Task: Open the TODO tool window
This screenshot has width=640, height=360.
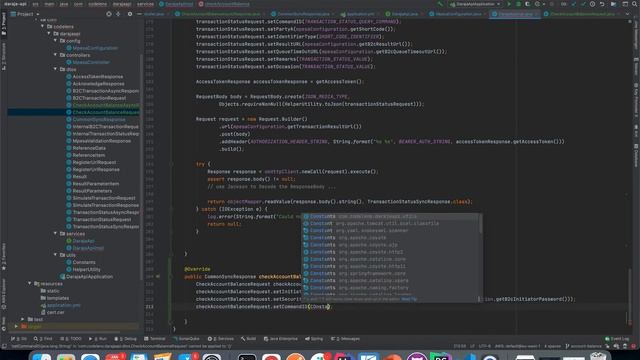Action: (x=71, y=339)
